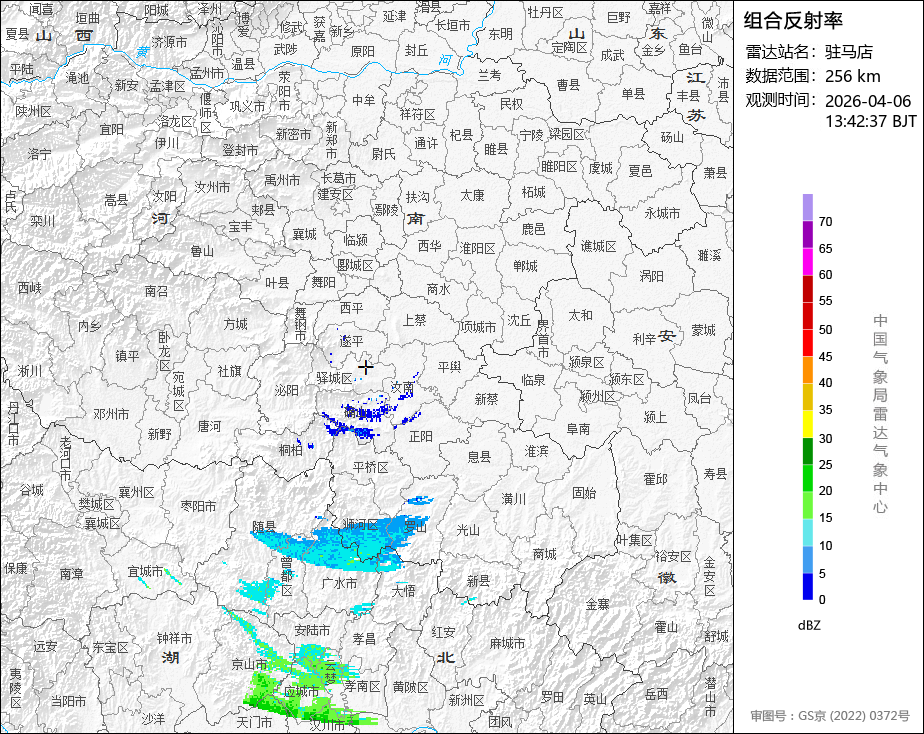Image resolution: width=924 pixels, height=734 pixels.
Task: Click the cyan 10–15 dBZ legend swatch
Action: (807, 532)
